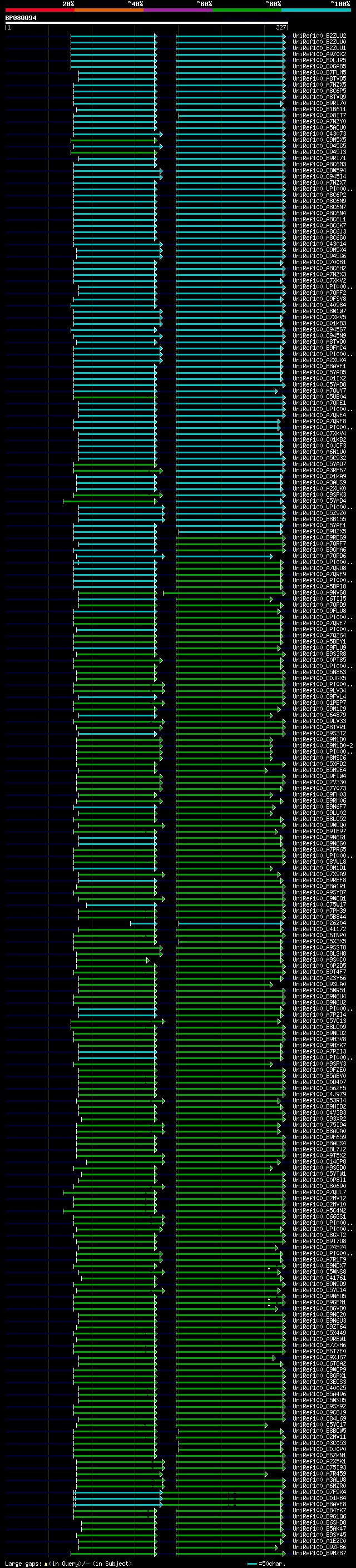The width and height of the screenshot is (356, 1568).
Task: Select label UniRef100_B9REG9
Action: (319, 537)
